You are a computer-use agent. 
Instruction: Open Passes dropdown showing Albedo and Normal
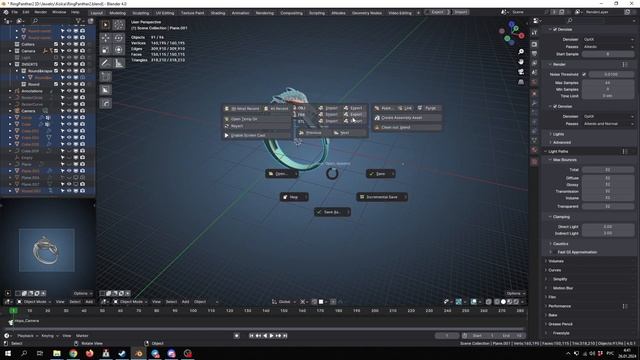point(608,124)
